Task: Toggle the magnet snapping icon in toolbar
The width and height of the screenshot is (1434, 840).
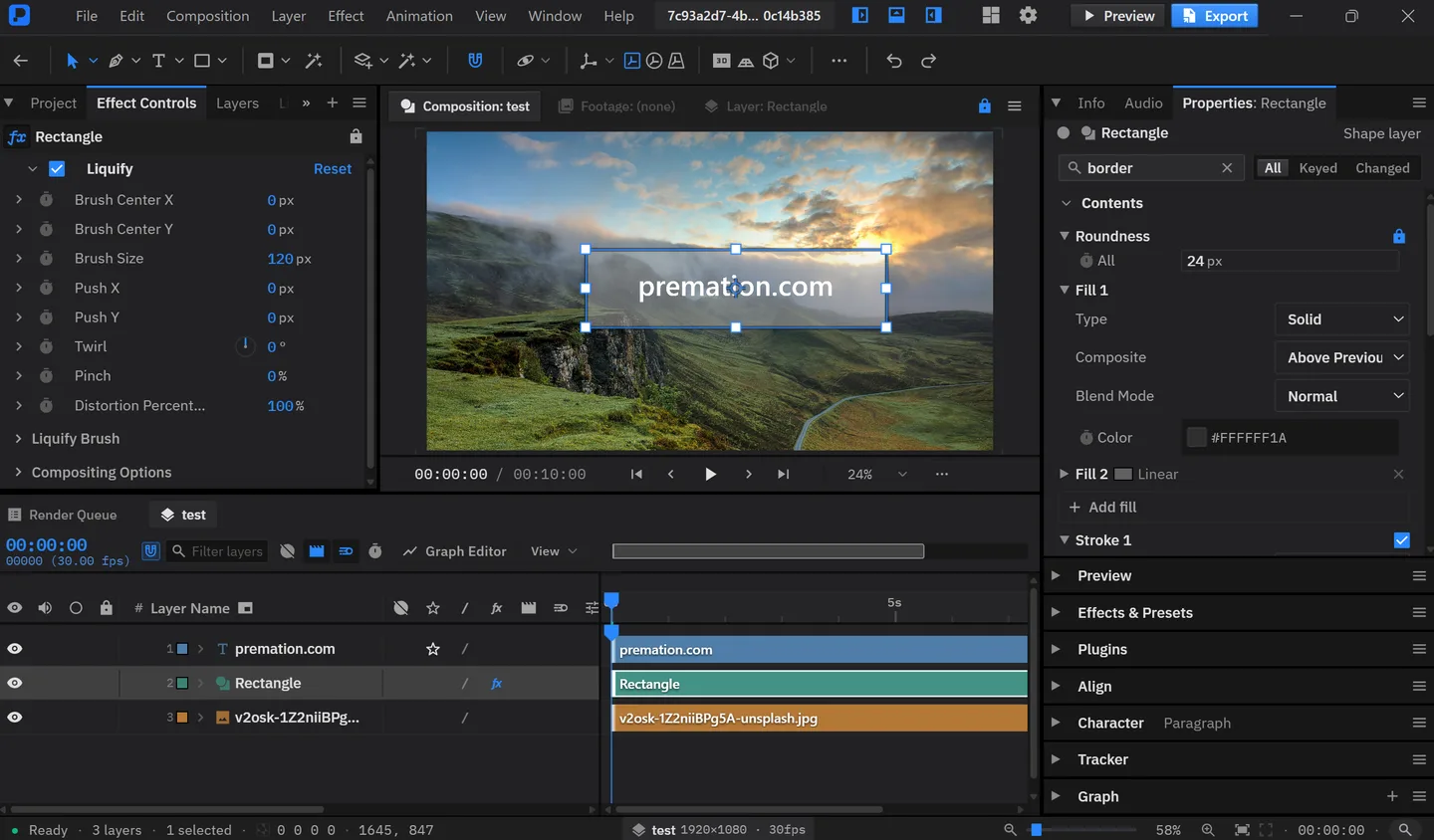Action: [475, 61]
